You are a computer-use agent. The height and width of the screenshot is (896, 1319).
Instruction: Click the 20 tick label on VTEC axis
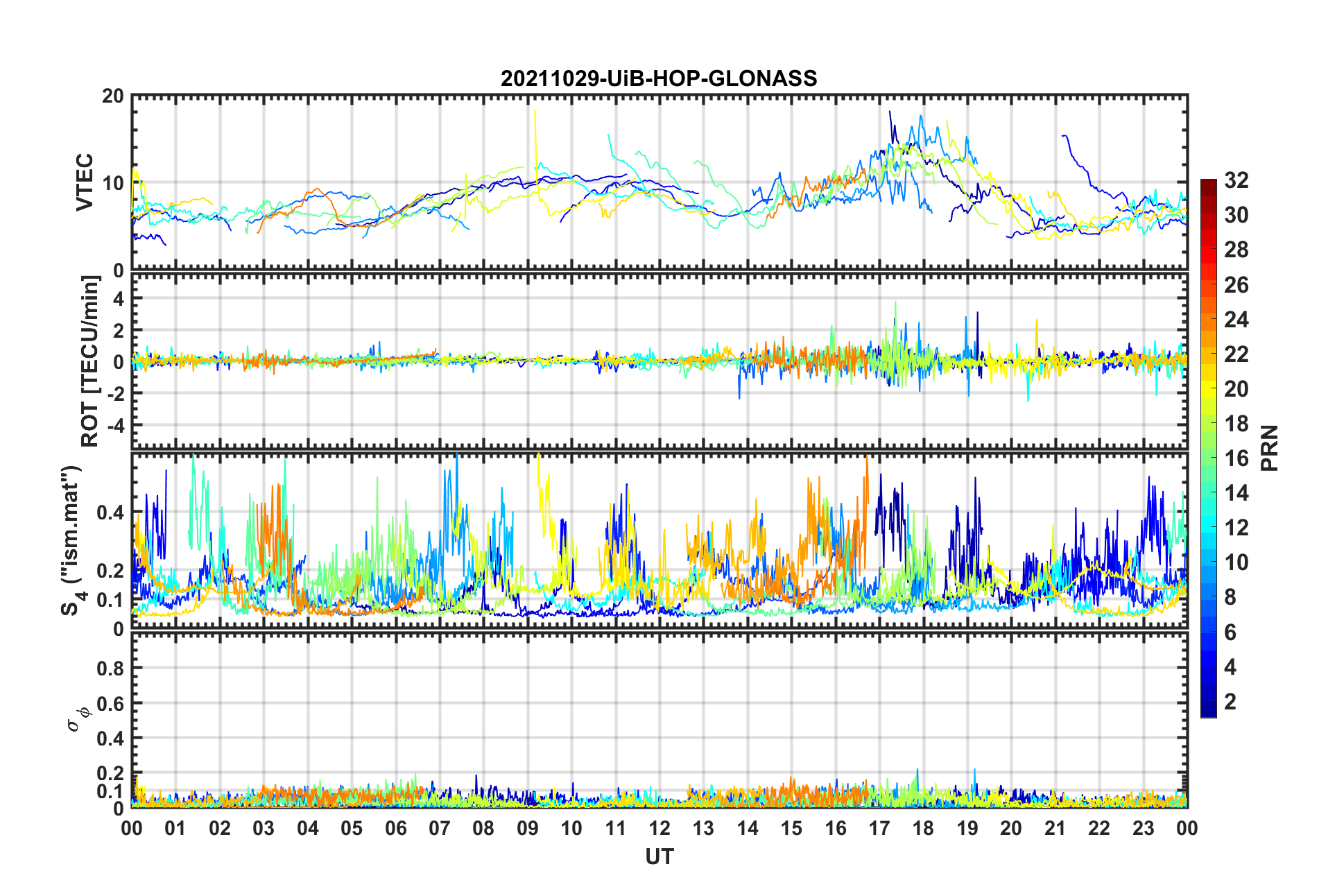tap(113, 96)
